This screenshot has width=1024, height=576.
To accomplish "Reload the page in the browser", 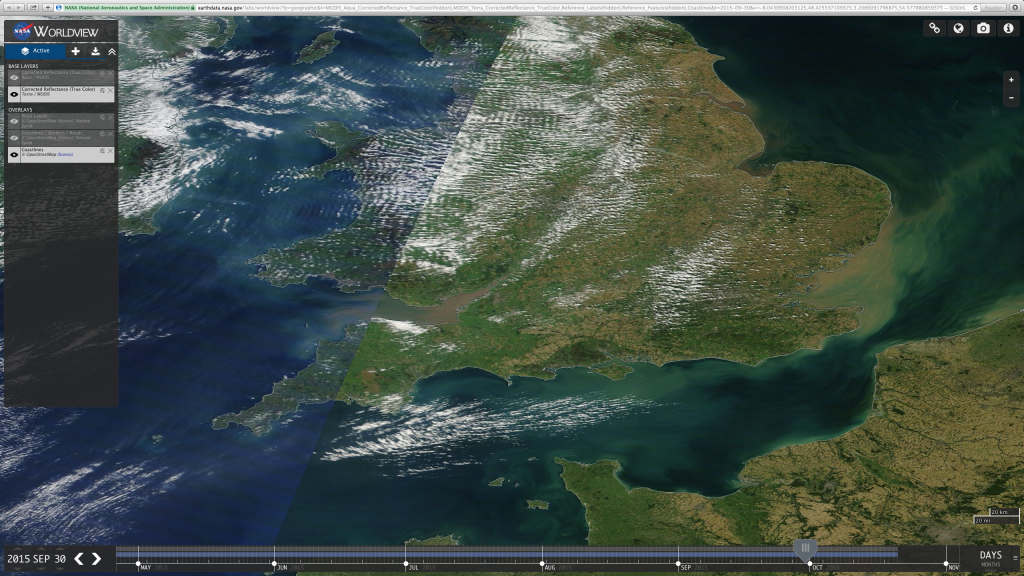I will (975, 7).
